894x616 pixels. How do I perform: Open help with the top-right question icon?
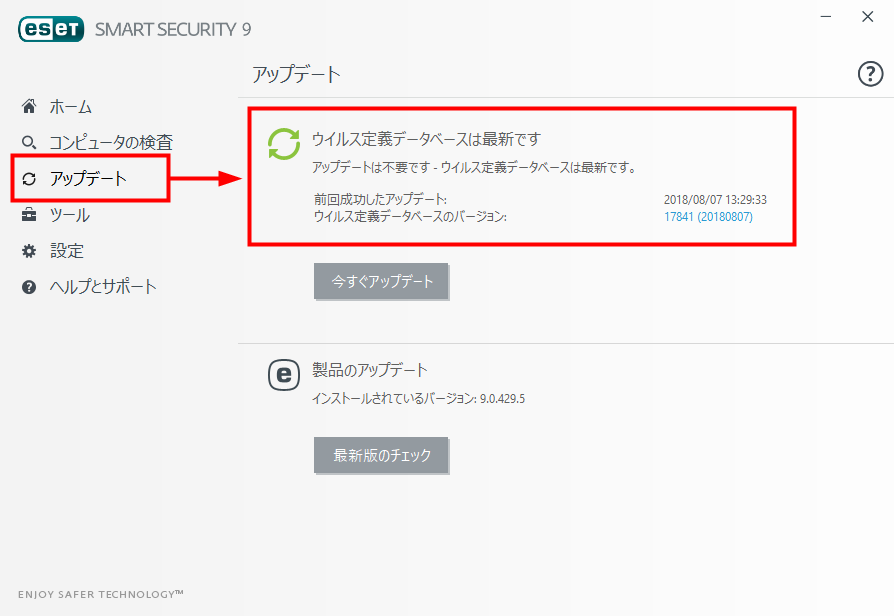tap(870, 74)
